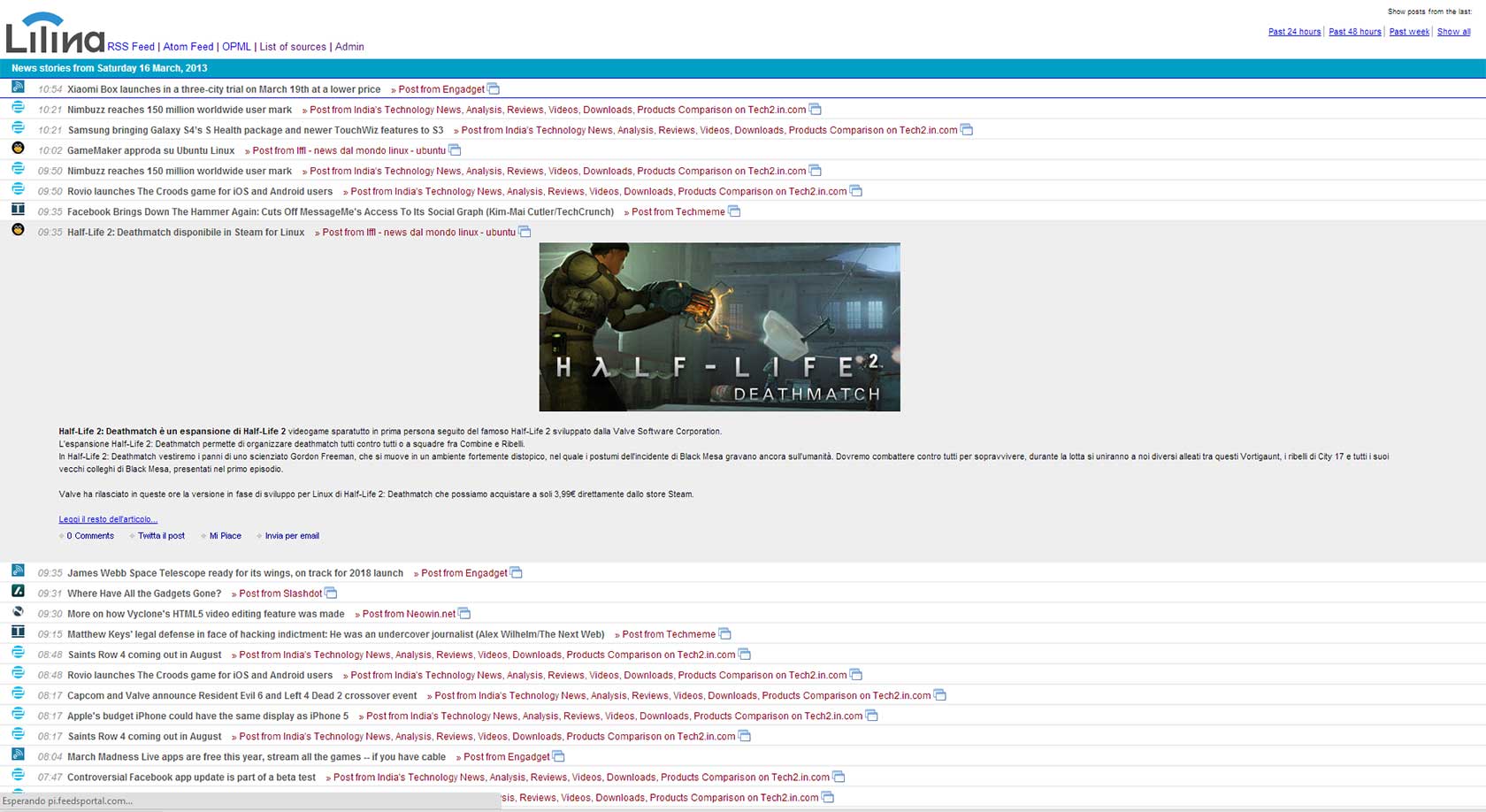The width and height of the screenshot is (1486, 812).
Task: Expand Xiaomi Box three-city trial story
Action: click(224, 89)
